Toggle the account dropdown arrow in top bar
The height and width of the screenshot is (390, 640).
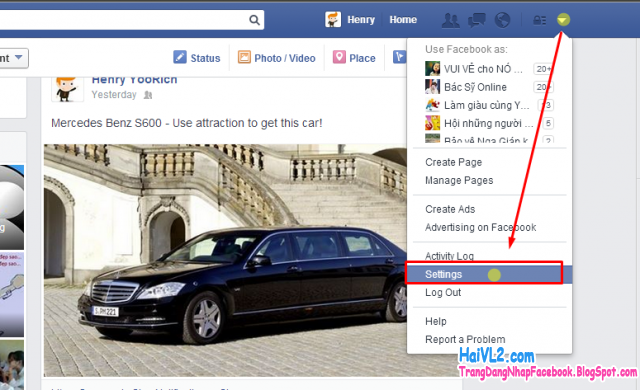[x=563, y=19]
